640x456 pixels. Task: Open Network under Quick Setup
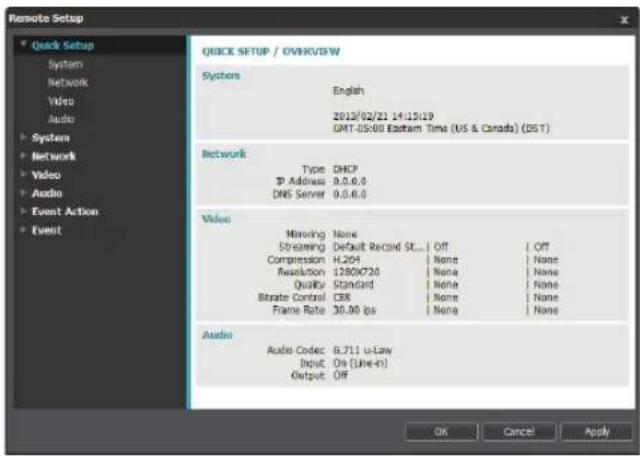click(68, 82)
